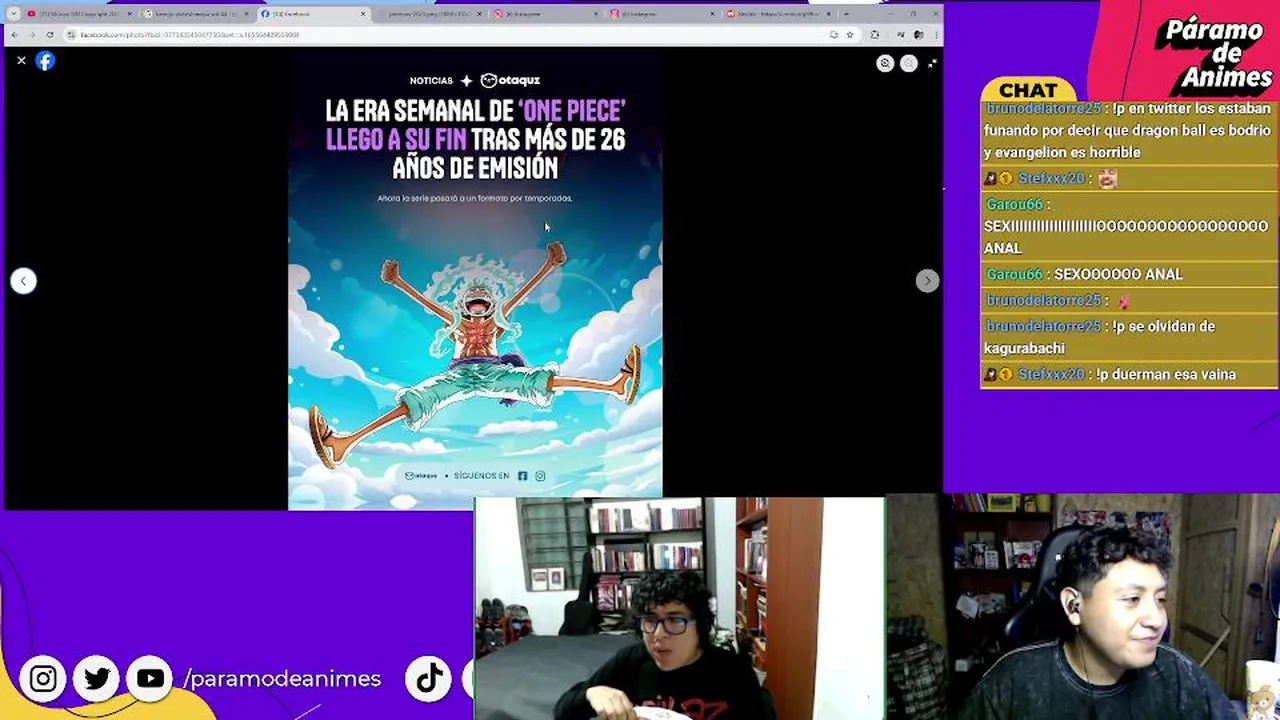Click the /paramodeanimes handle text
The image size is (1280, 720).
coord(282,679)
